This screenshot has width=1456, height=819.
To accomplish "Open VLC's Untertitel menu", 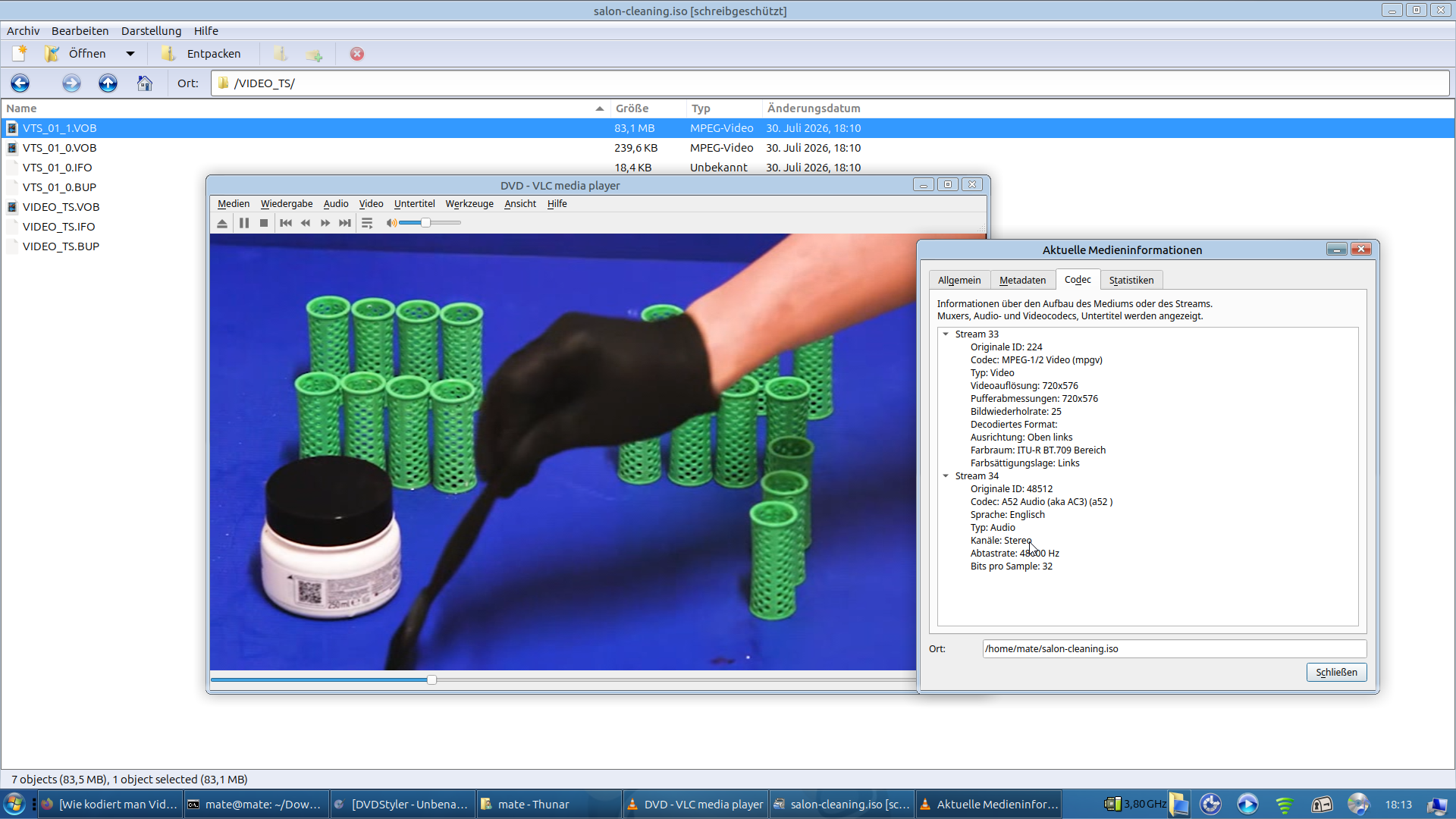I will (415, 204).
